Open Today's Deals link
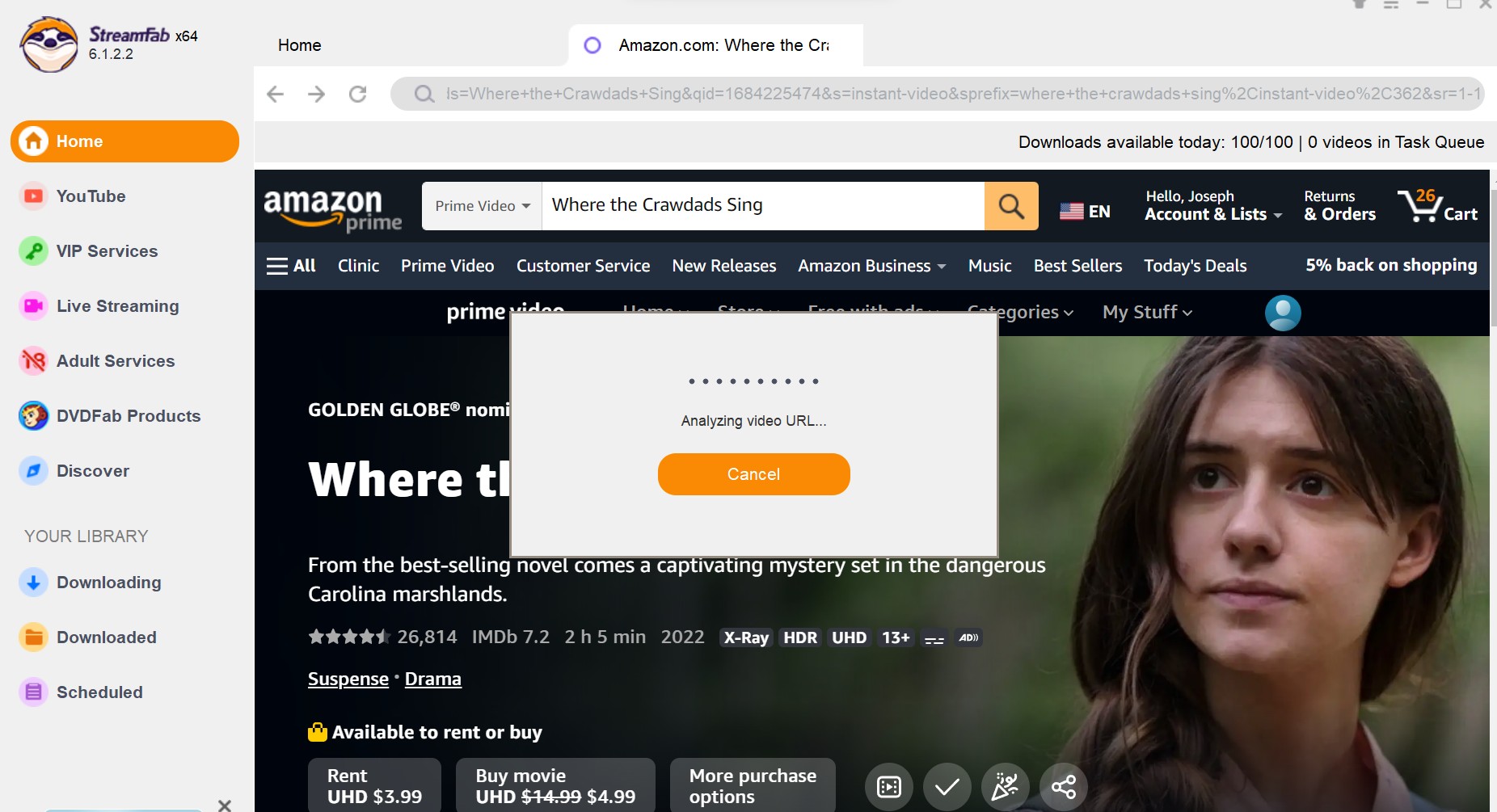The width and height of the screenshot is (1497, 812). point(1195,266)
